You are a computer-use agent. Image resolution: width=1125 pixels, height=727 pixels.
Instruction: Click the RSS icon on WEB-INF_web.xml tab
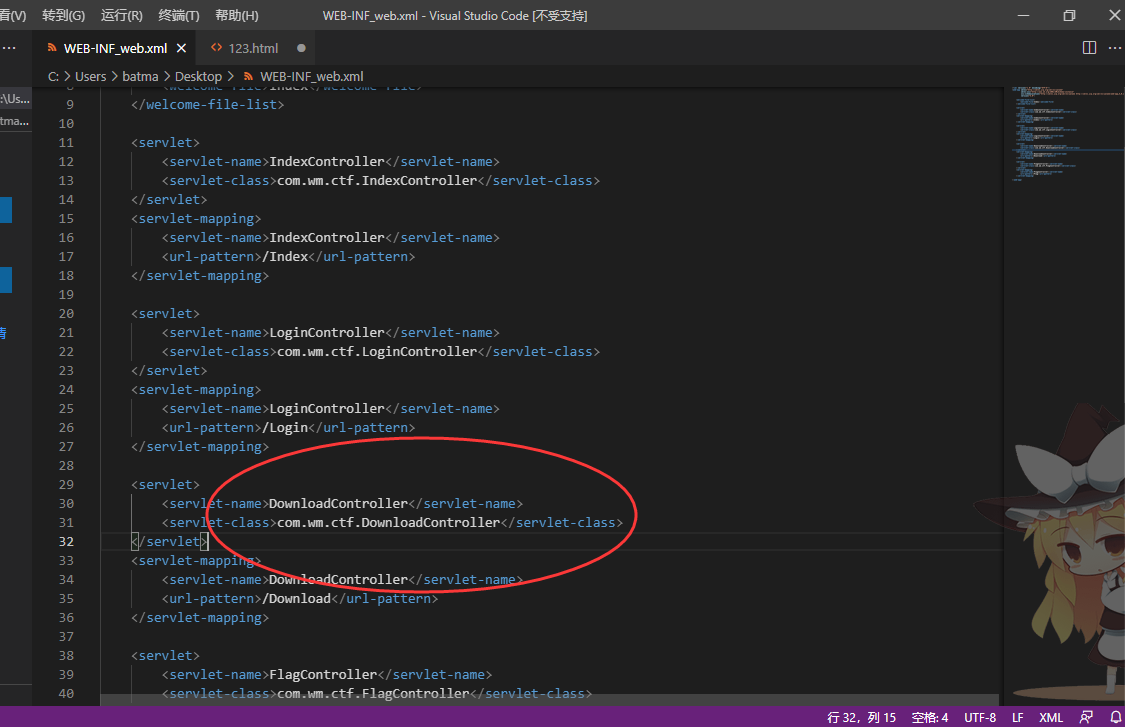(52, 48)
